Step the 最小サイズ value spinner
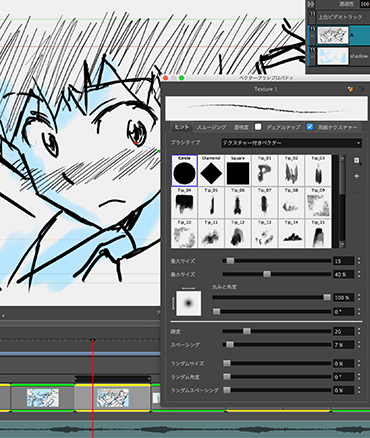The width and height of the screenshot is (370, 438). (x=359, y=274)
